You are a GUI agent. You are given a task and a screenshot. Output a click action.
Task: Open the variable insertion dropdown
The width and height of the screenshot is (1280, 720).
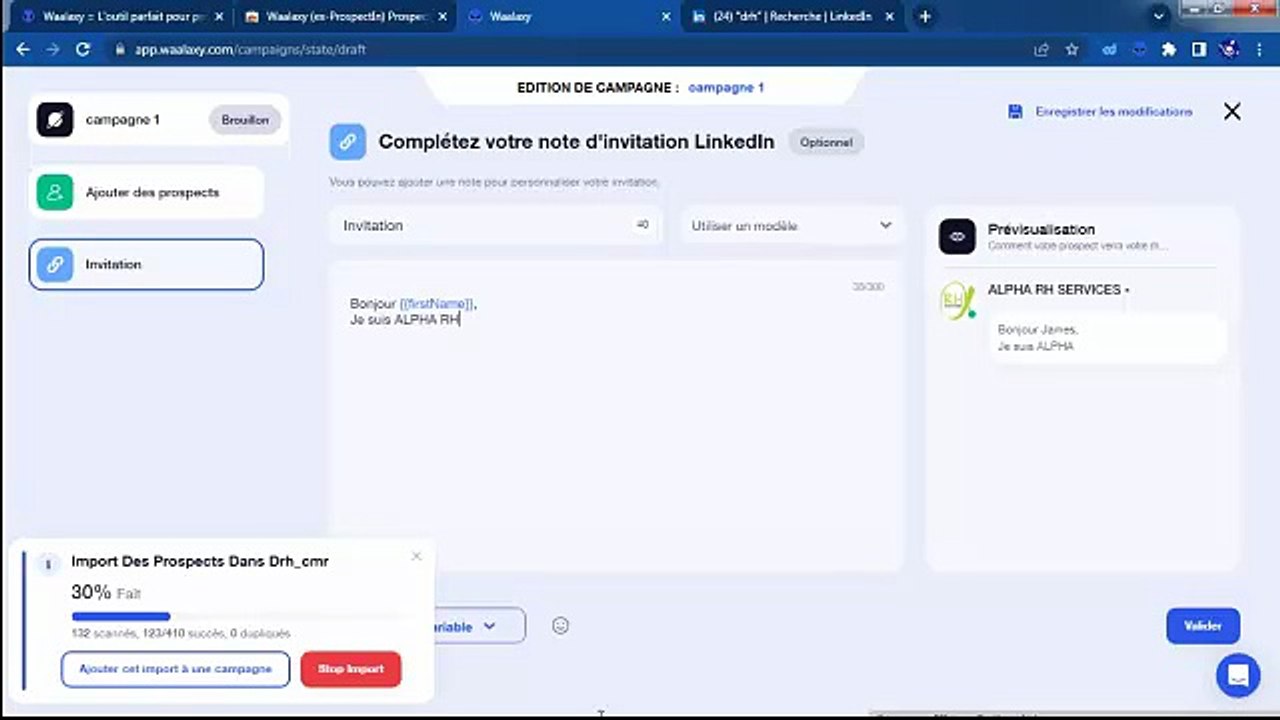tap(480, 626)
